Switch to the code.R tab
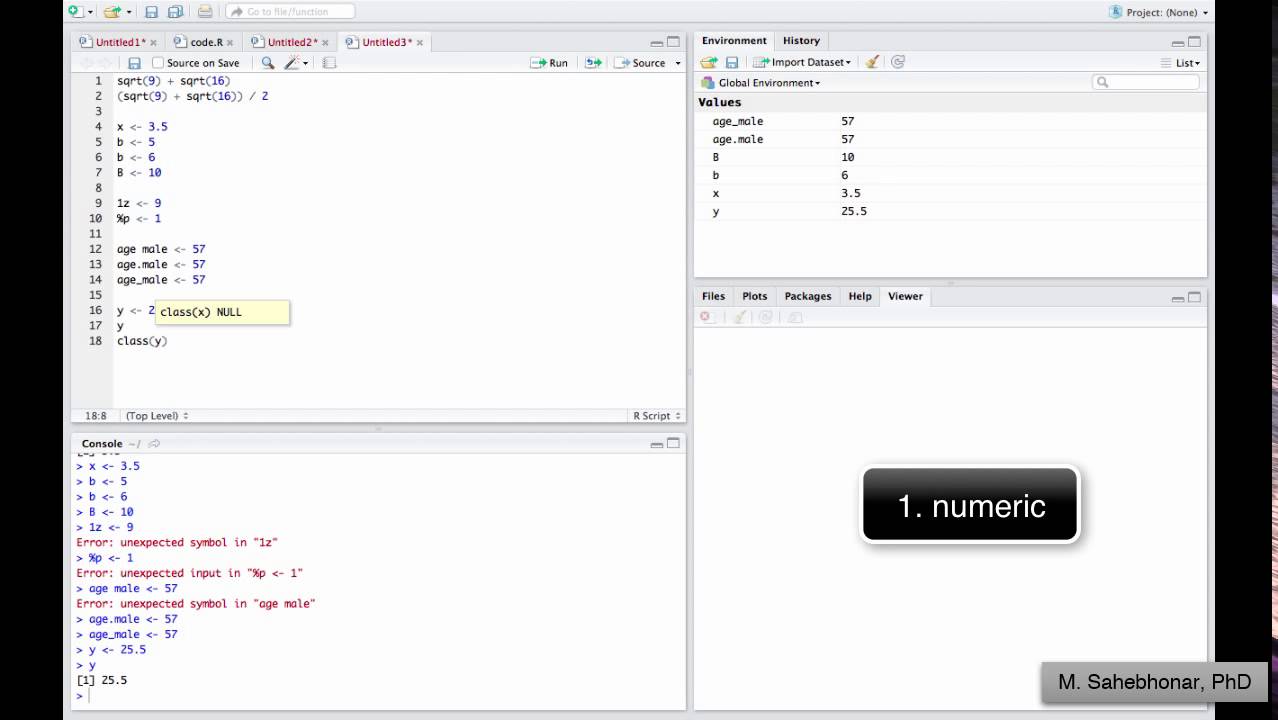The width and height of the screenshot is (1278, 720). pyautogui.click(x=205, y=42)
